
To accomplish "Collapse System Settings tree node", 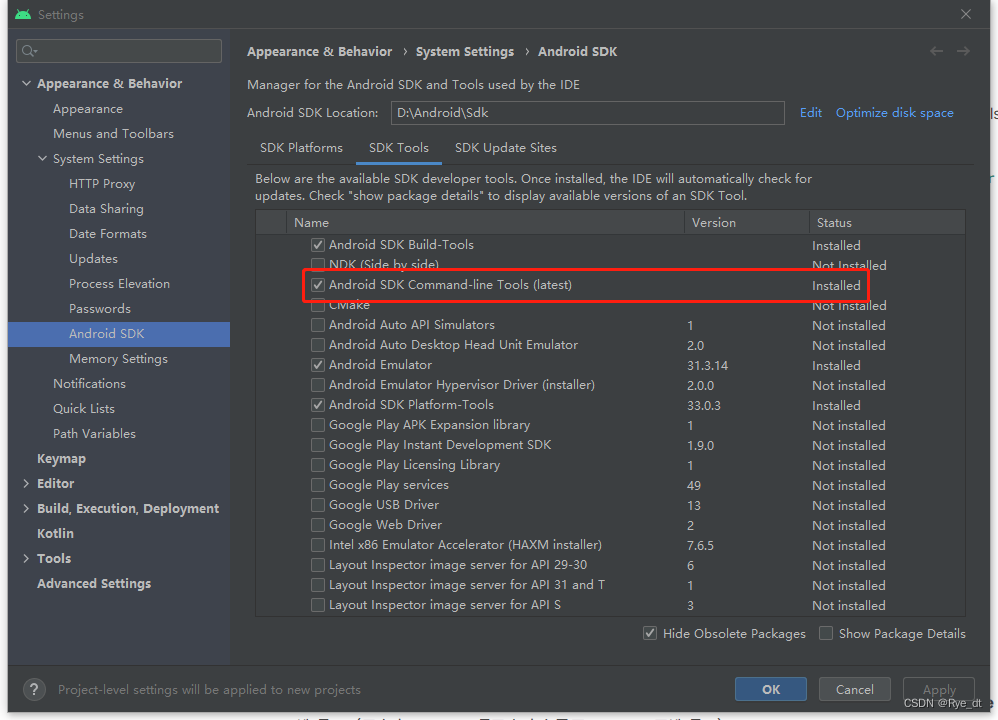I will pos(42,159).
